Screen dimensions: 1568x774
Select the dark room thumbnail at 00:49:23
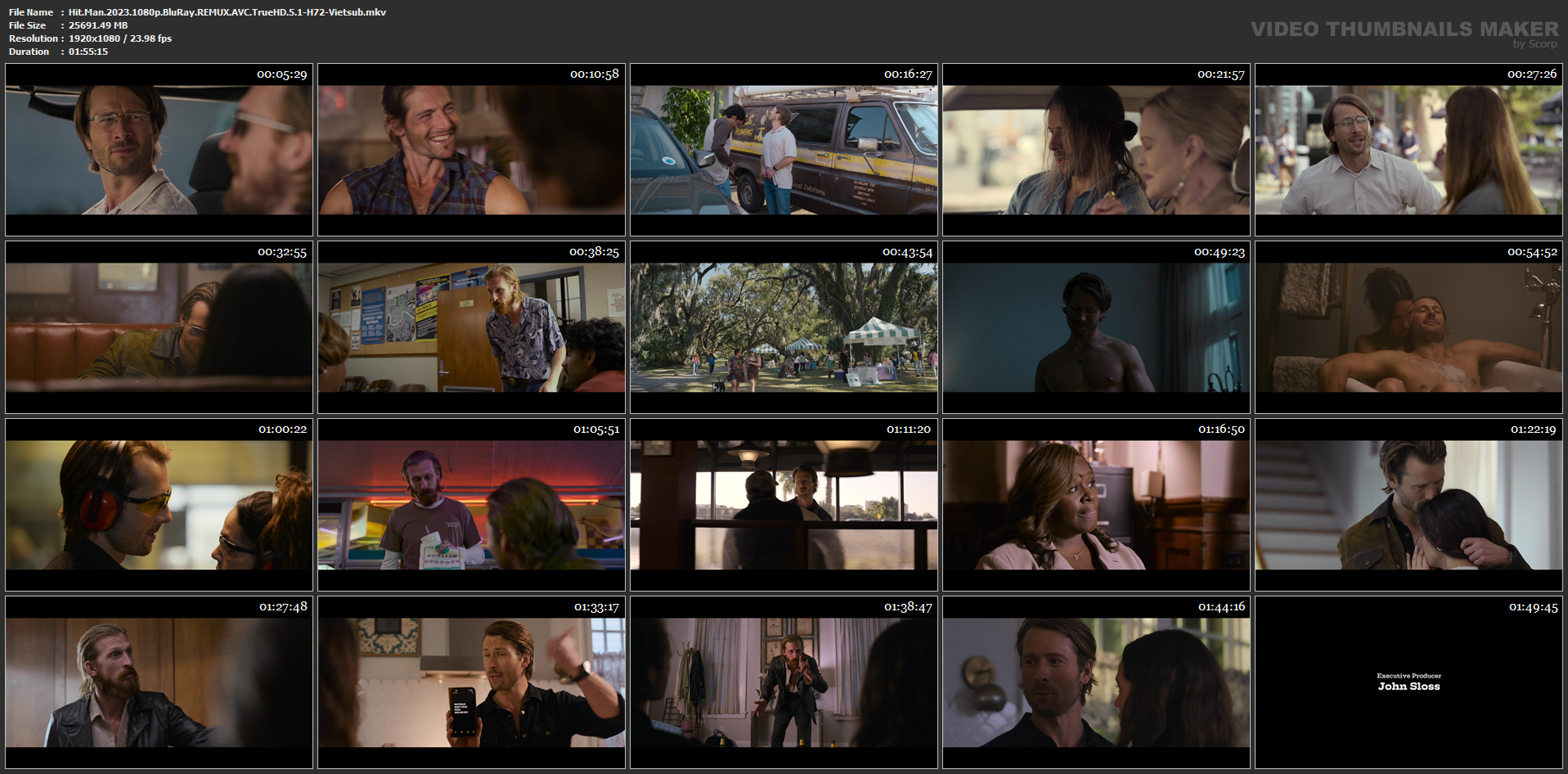click(x=1096, y=327)
